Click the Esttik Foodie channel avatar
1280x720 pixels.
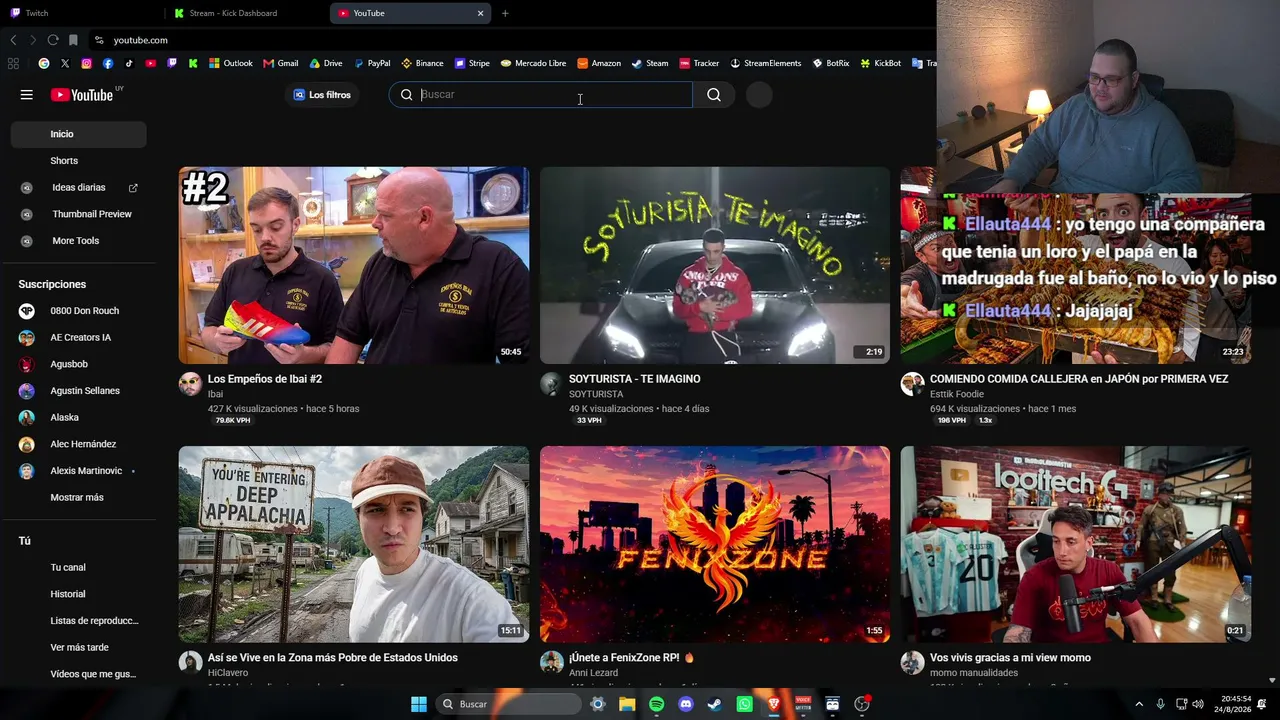pos(912,384)
